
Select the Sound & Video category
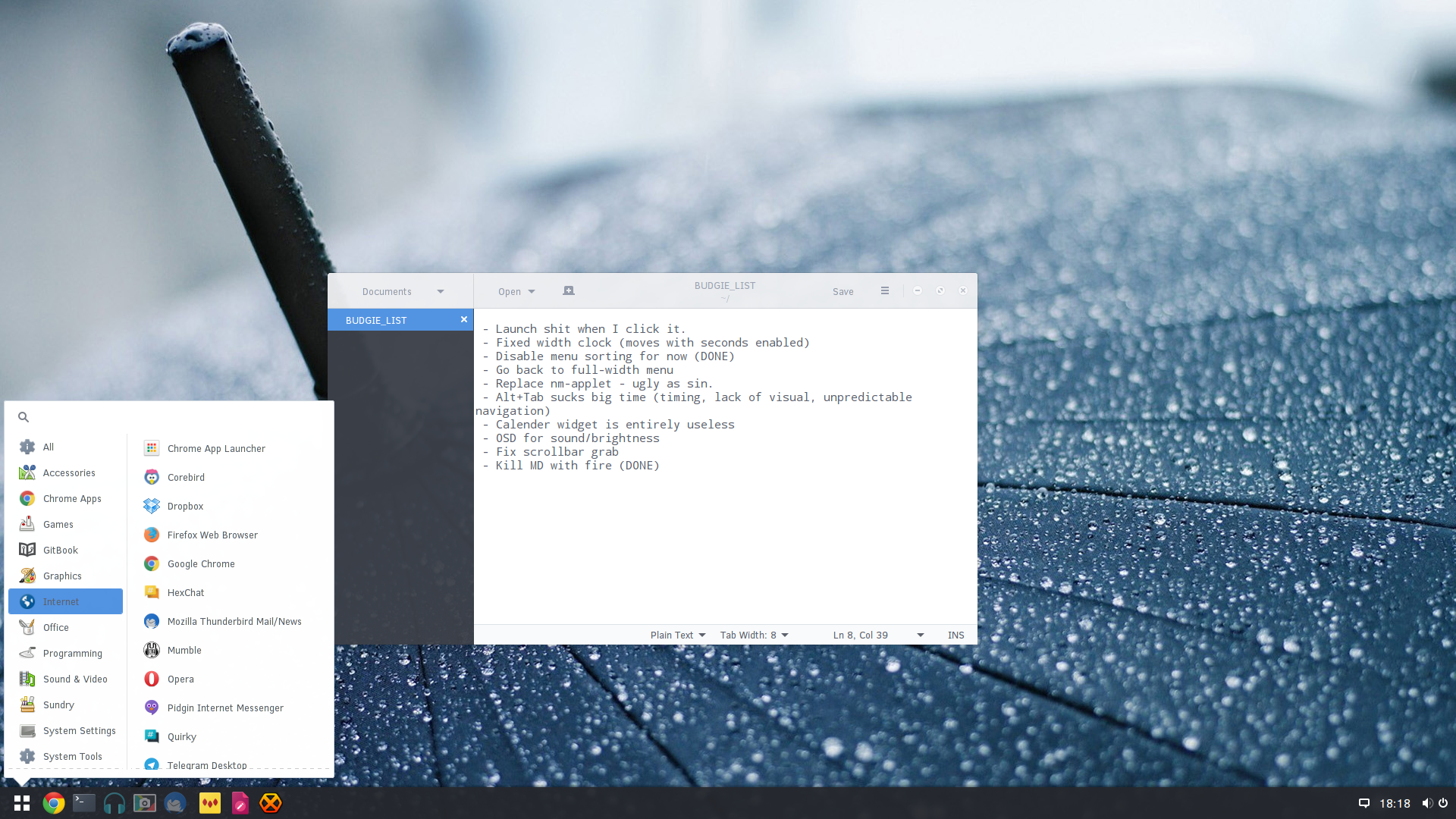[x=66, y=679]
